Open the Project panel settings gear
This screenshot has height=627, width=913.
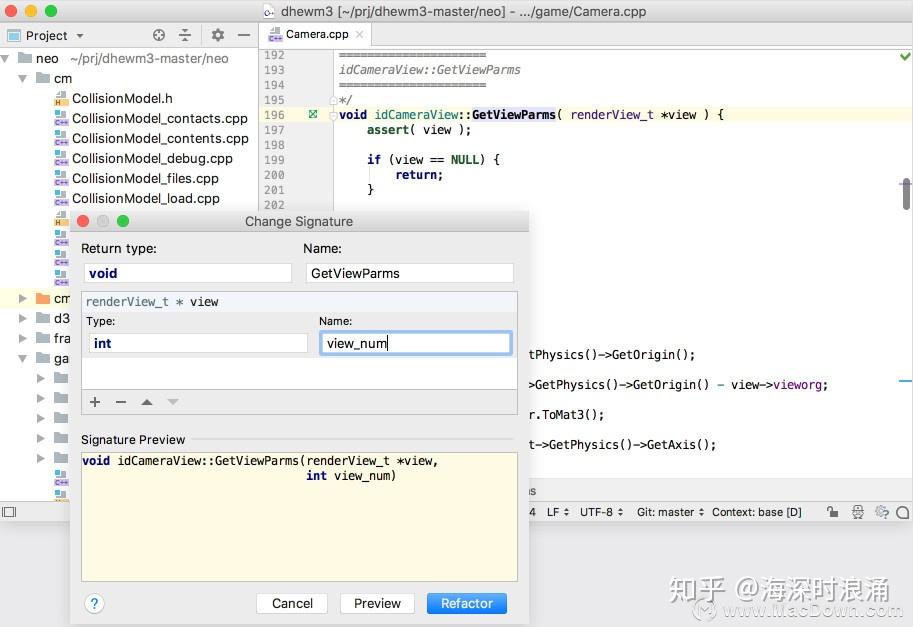point(218,35)
